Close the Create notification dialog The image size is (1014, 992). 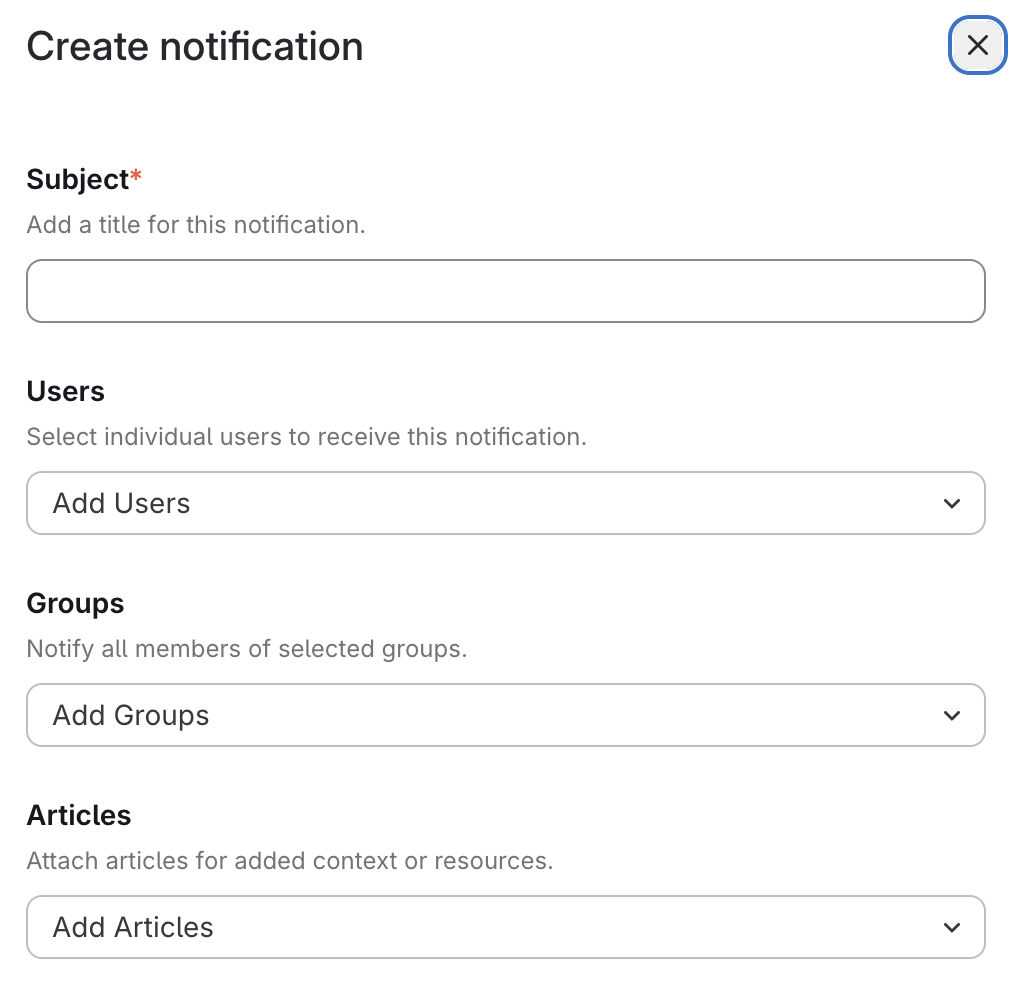[x=977, y=45]
